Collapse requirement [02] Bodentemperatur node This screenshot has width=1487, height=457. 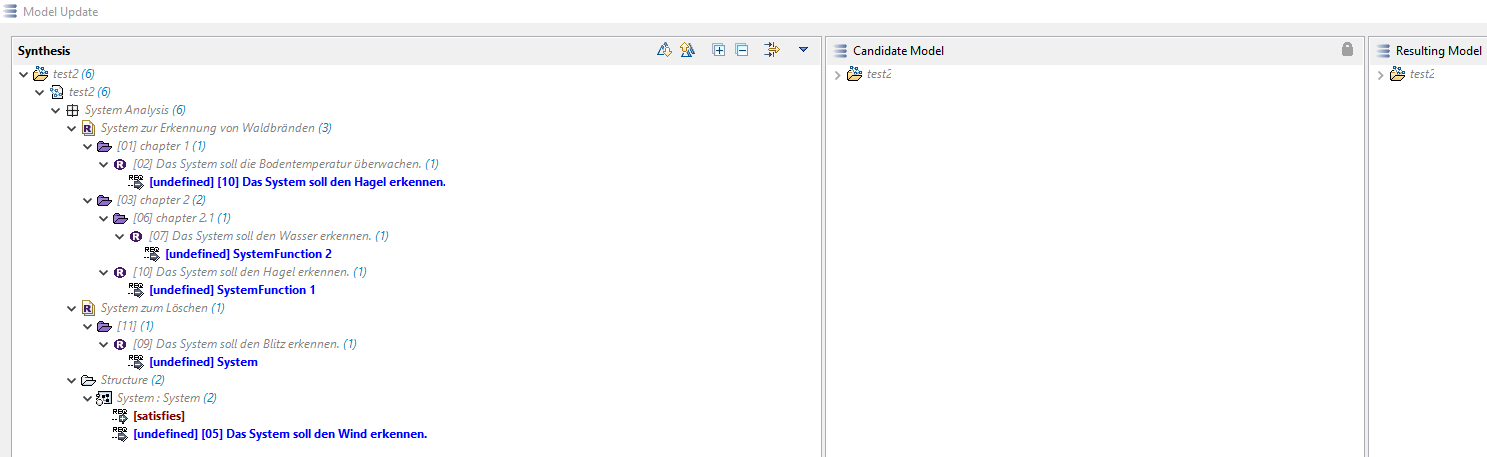point(104,164)
